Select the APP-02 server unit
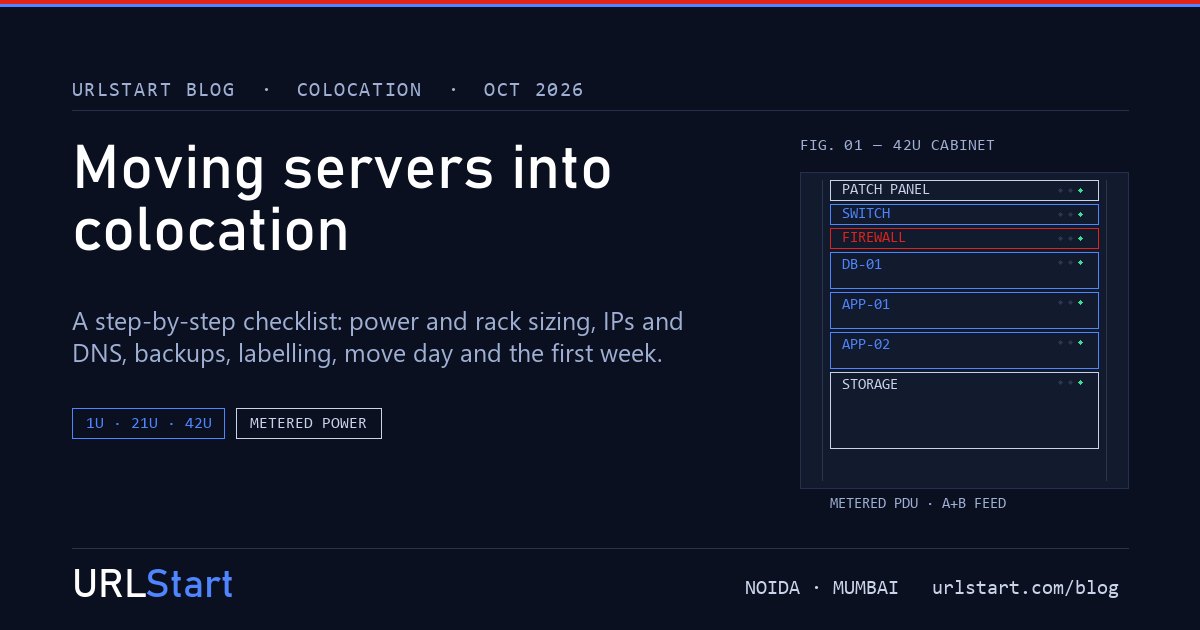Image resolution: width=1200 pixels, height=630 pixels. point(964,350)
